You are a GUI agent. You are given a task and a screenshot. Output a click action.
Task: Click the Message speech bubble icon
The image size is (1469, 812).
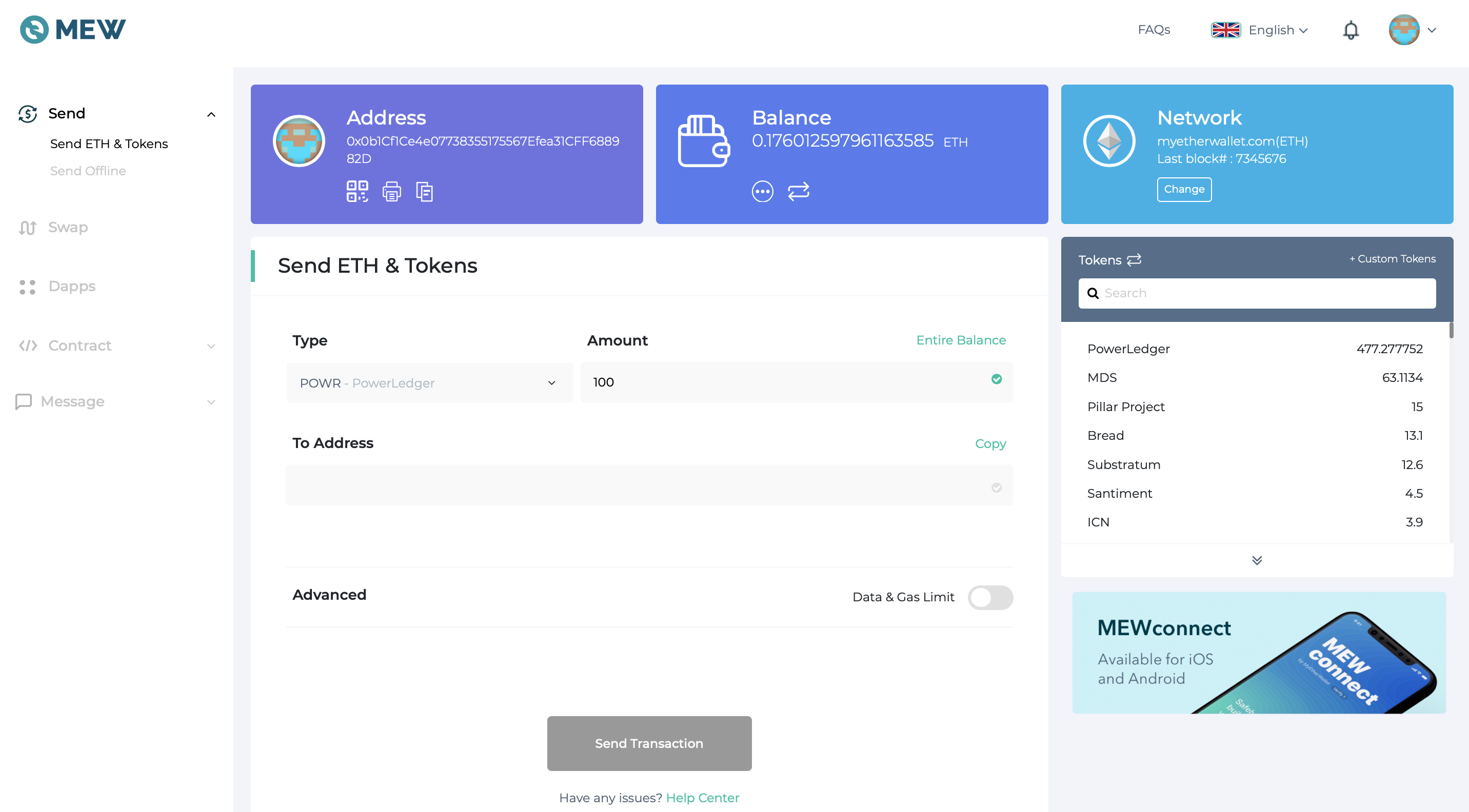(24, 402)
